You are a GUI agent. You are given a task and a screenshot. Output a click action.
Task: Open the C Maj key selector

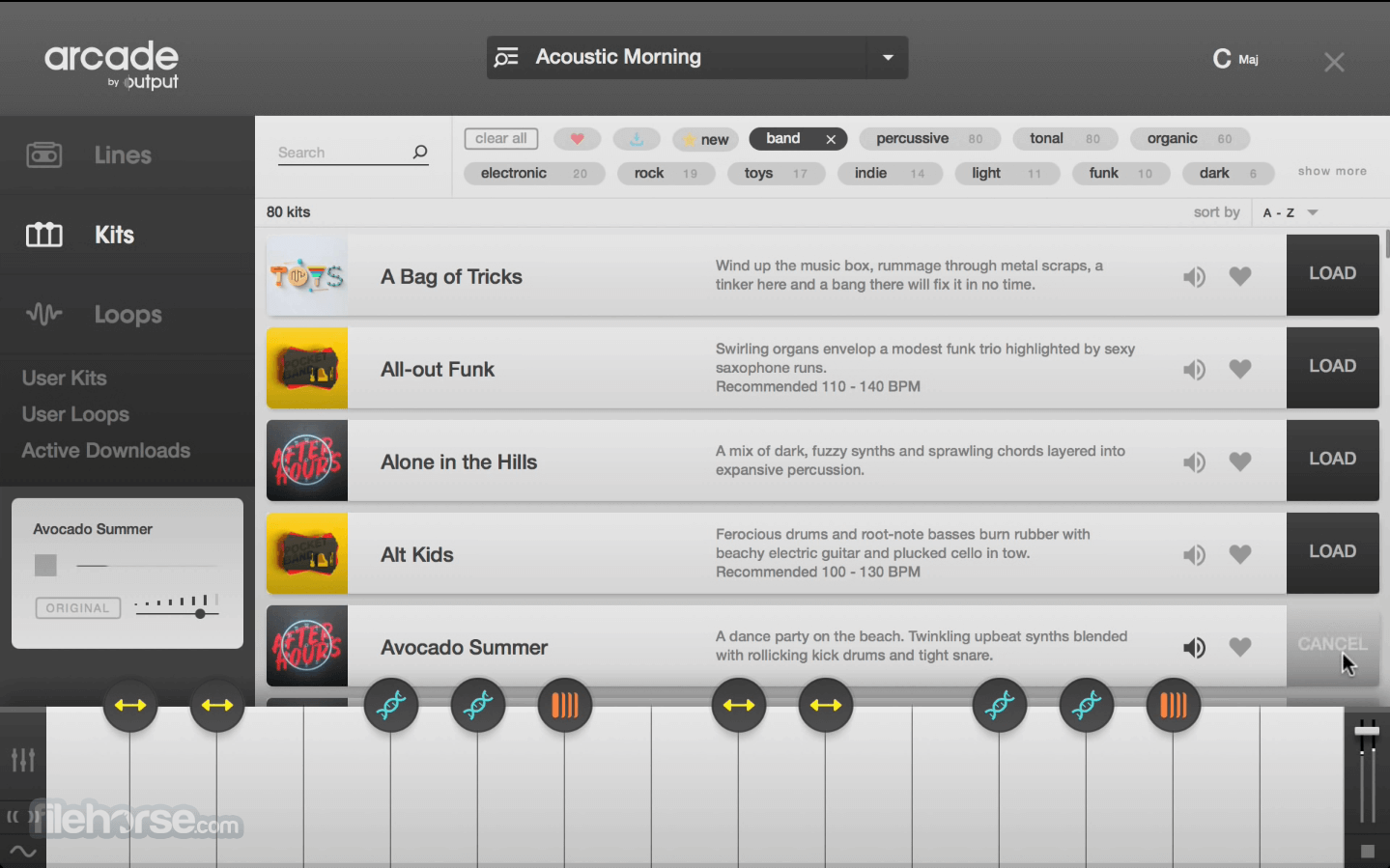click(1235, 59)
